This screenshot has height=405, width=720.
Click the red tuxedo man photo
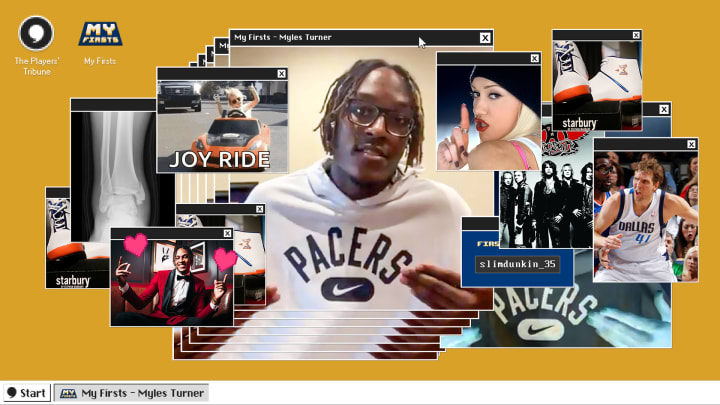172,282
